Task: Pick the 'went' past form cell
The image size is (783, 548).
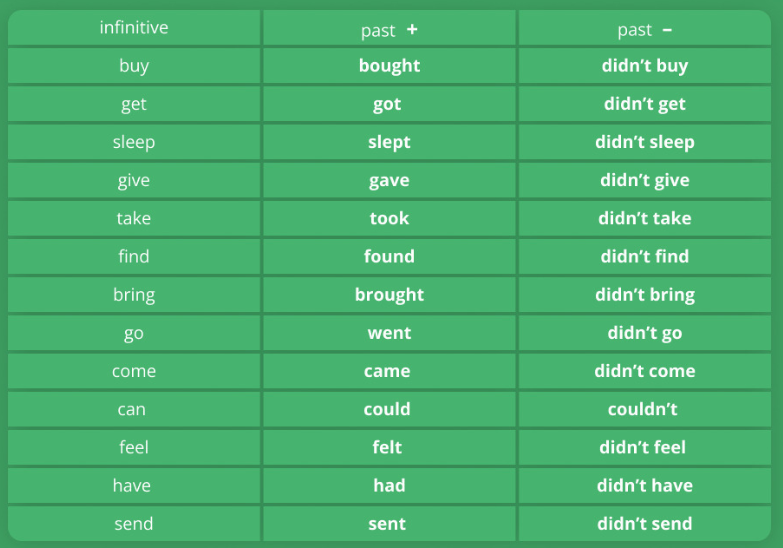Action: [x=389, y=333]
